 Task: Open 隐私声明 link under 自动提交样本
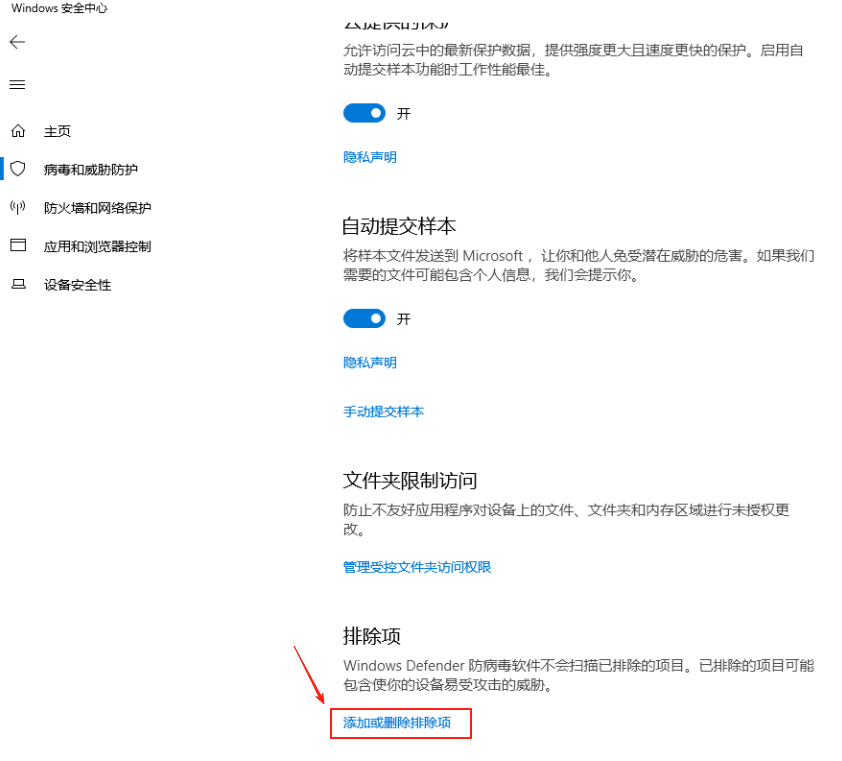pyautogui.click(x=370, y=362)
